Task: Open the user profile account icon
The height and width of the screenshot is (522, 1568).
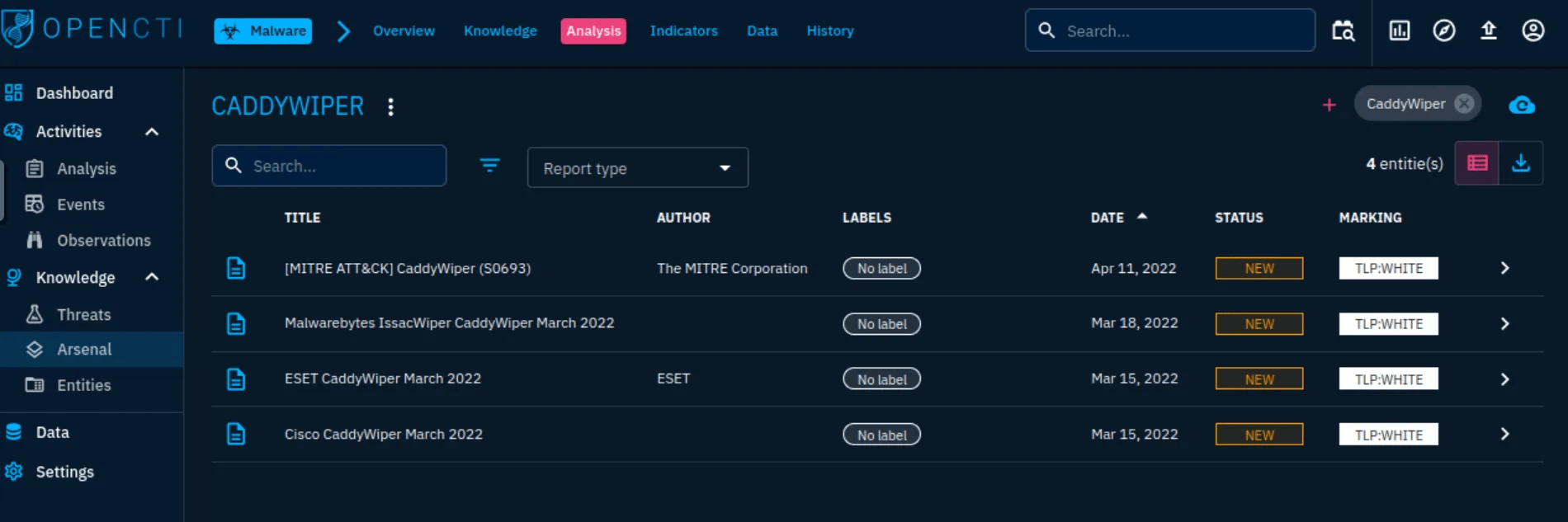Action: click(1533, 31)
